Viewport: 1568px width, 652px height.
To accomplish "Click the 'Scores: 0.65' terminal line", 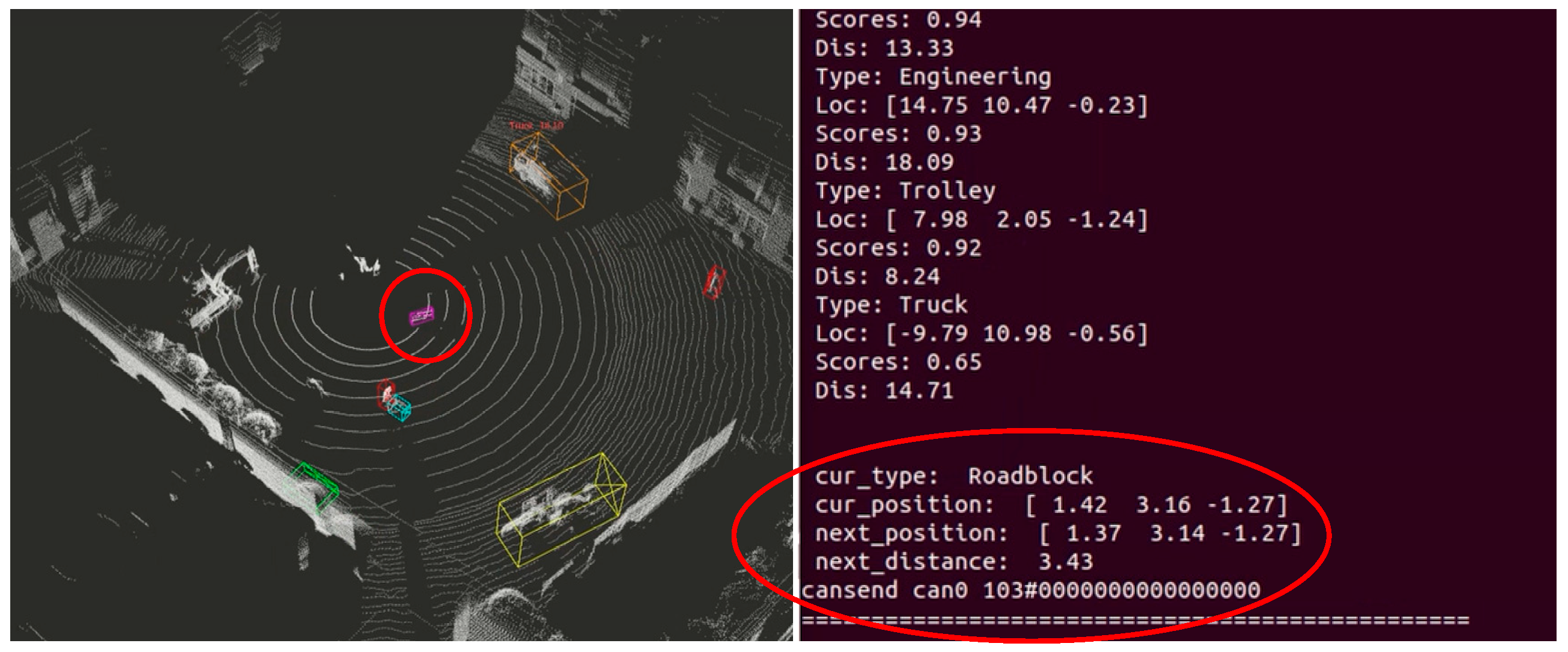I will pyautogui.click(x=898, y=362).
